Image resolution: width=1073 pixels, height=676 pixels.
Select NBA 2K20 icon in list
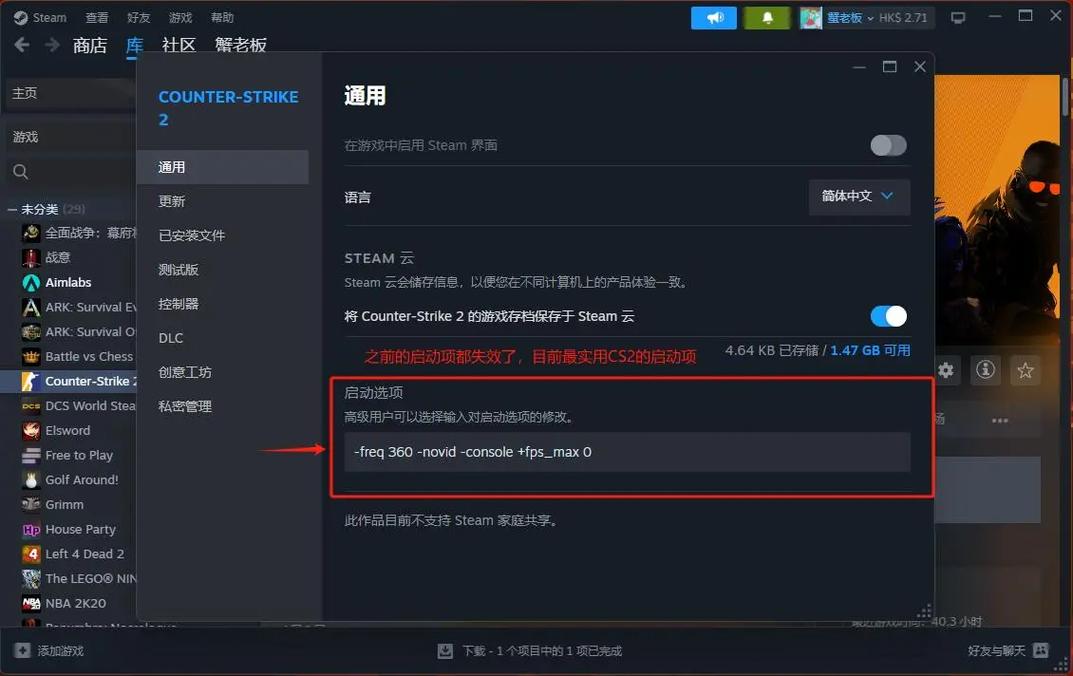tap(31, 603)
